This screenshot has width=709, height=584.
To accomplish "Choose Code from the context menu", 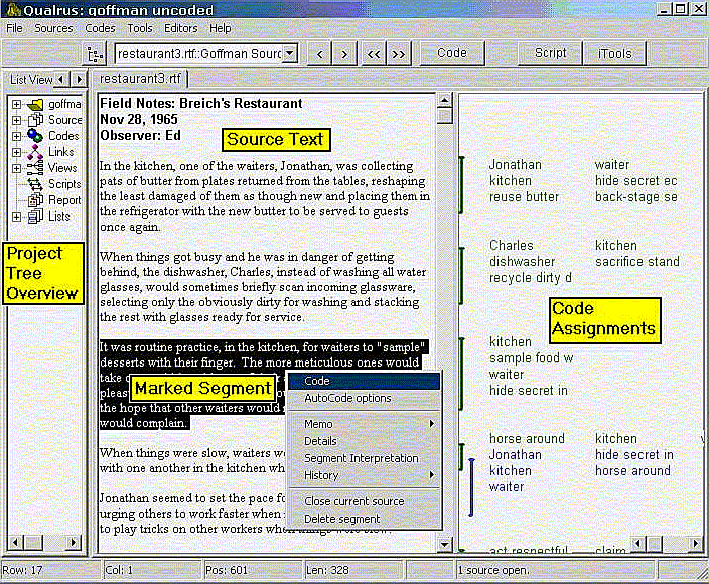I will 362,381.
